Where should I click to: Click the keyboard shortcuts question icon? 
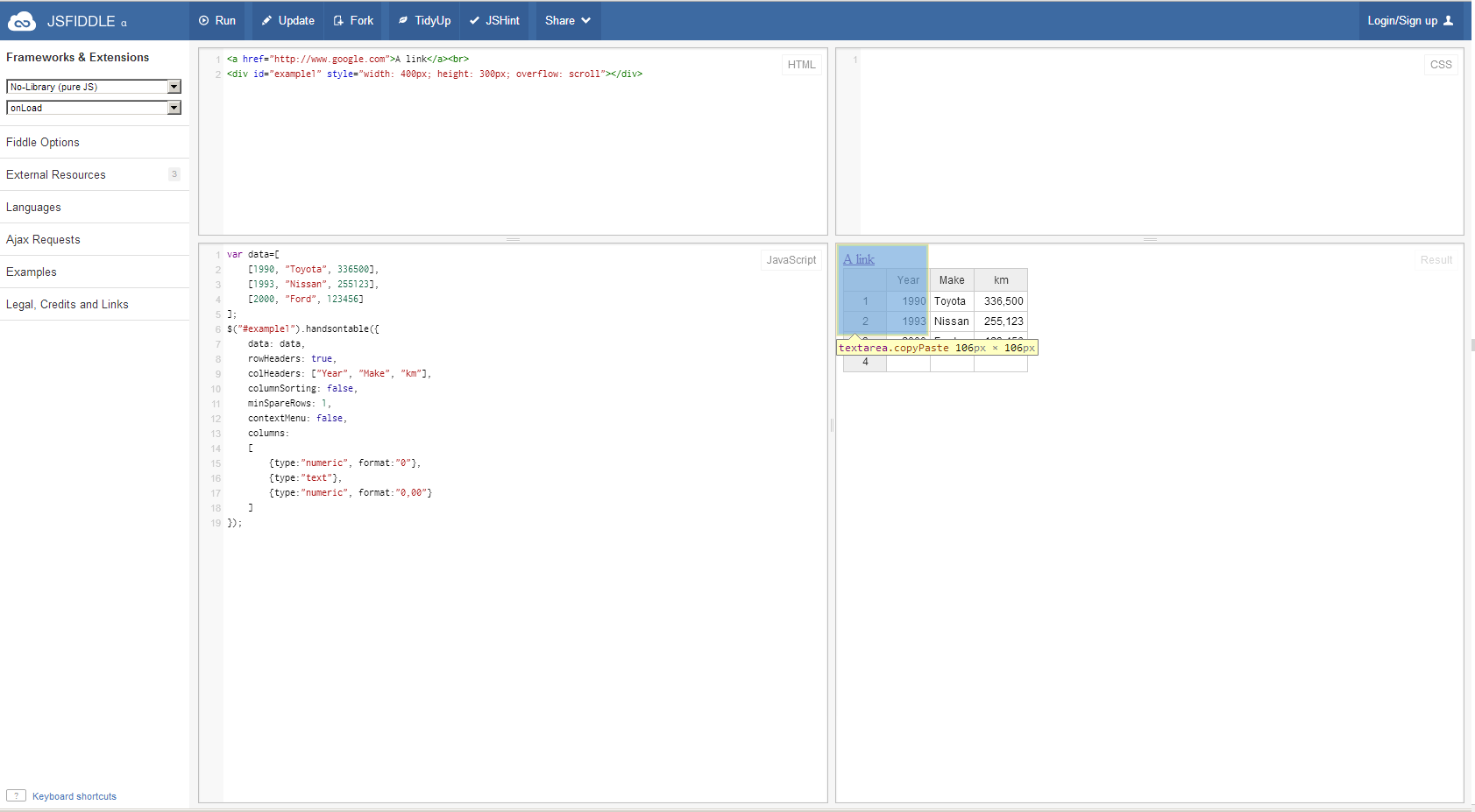tap(16, 795)
